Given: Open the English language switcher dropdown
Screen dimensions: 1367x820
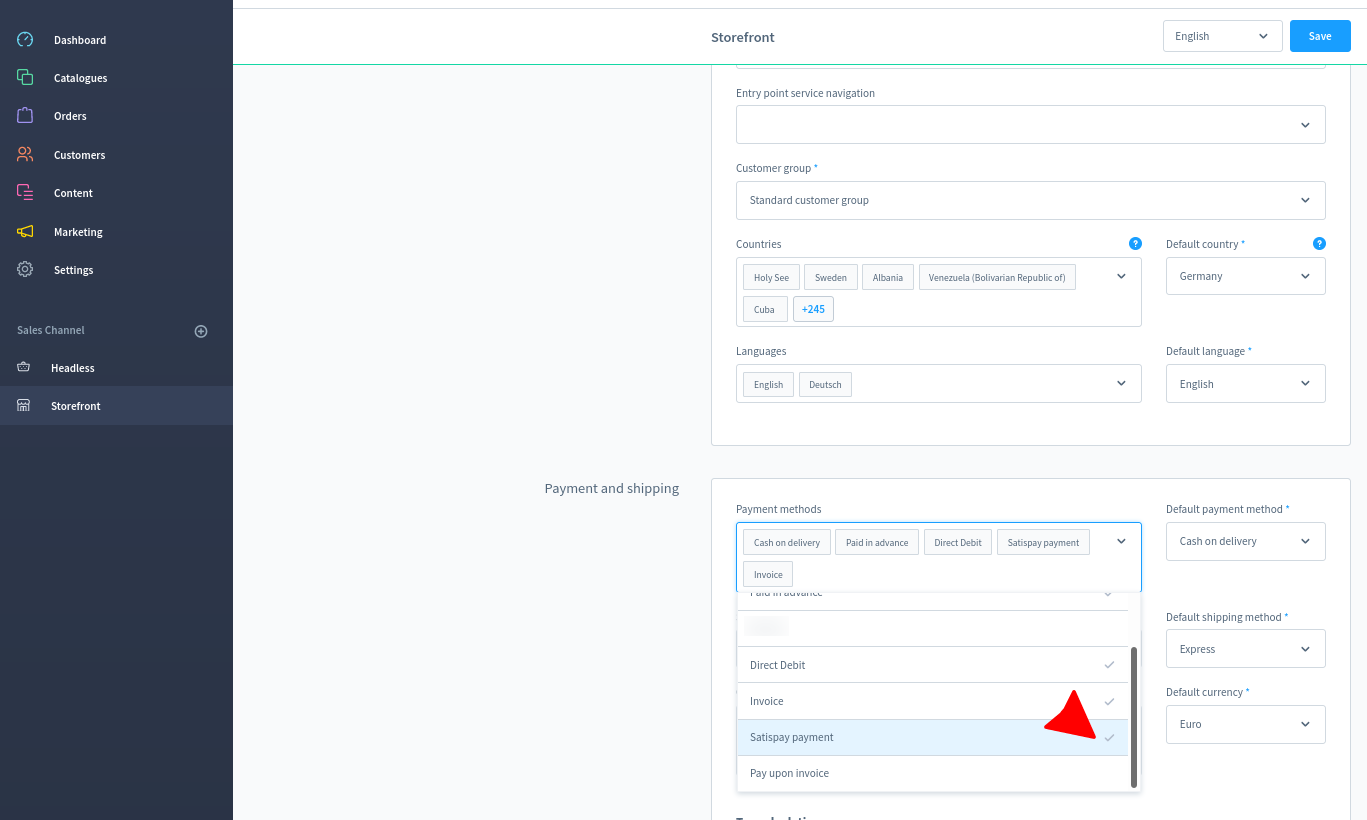Looking at the screenshot, I should (x=1222, y=36).
